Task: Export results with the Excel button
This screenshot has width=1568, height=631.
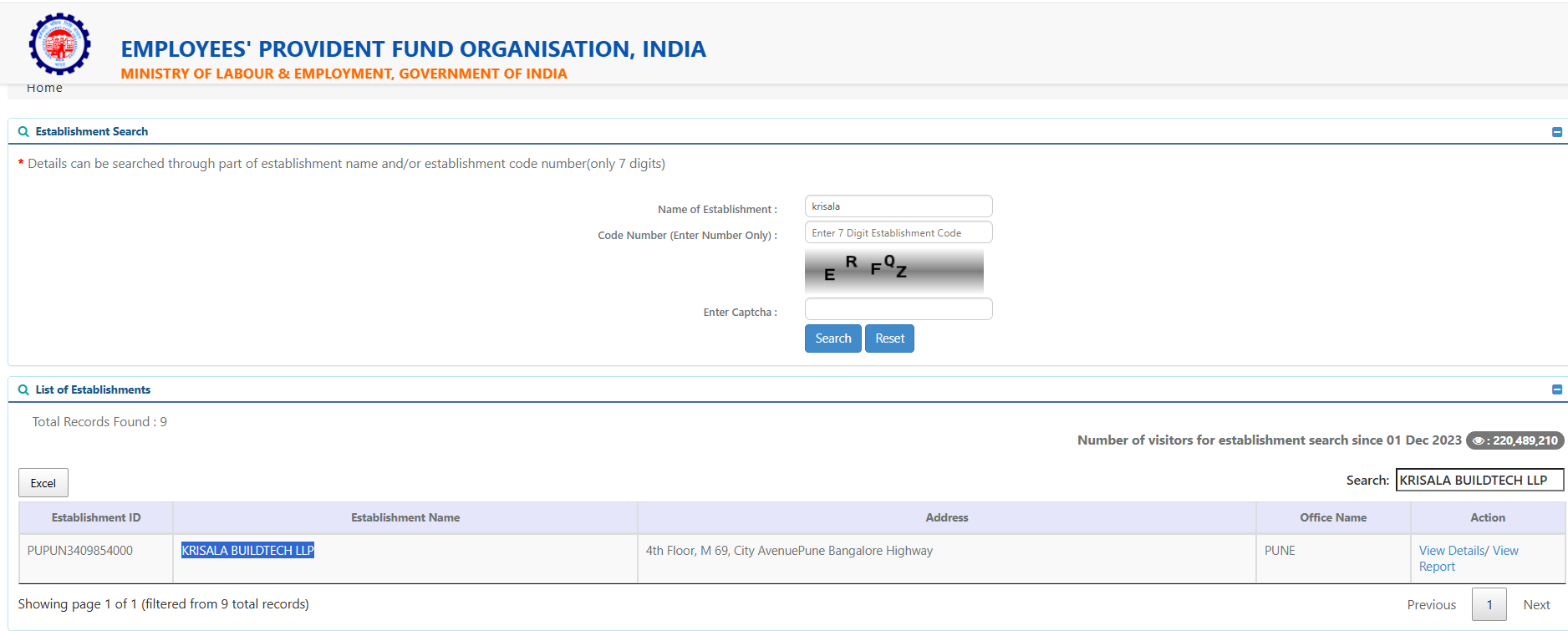Action: point(43,483)
